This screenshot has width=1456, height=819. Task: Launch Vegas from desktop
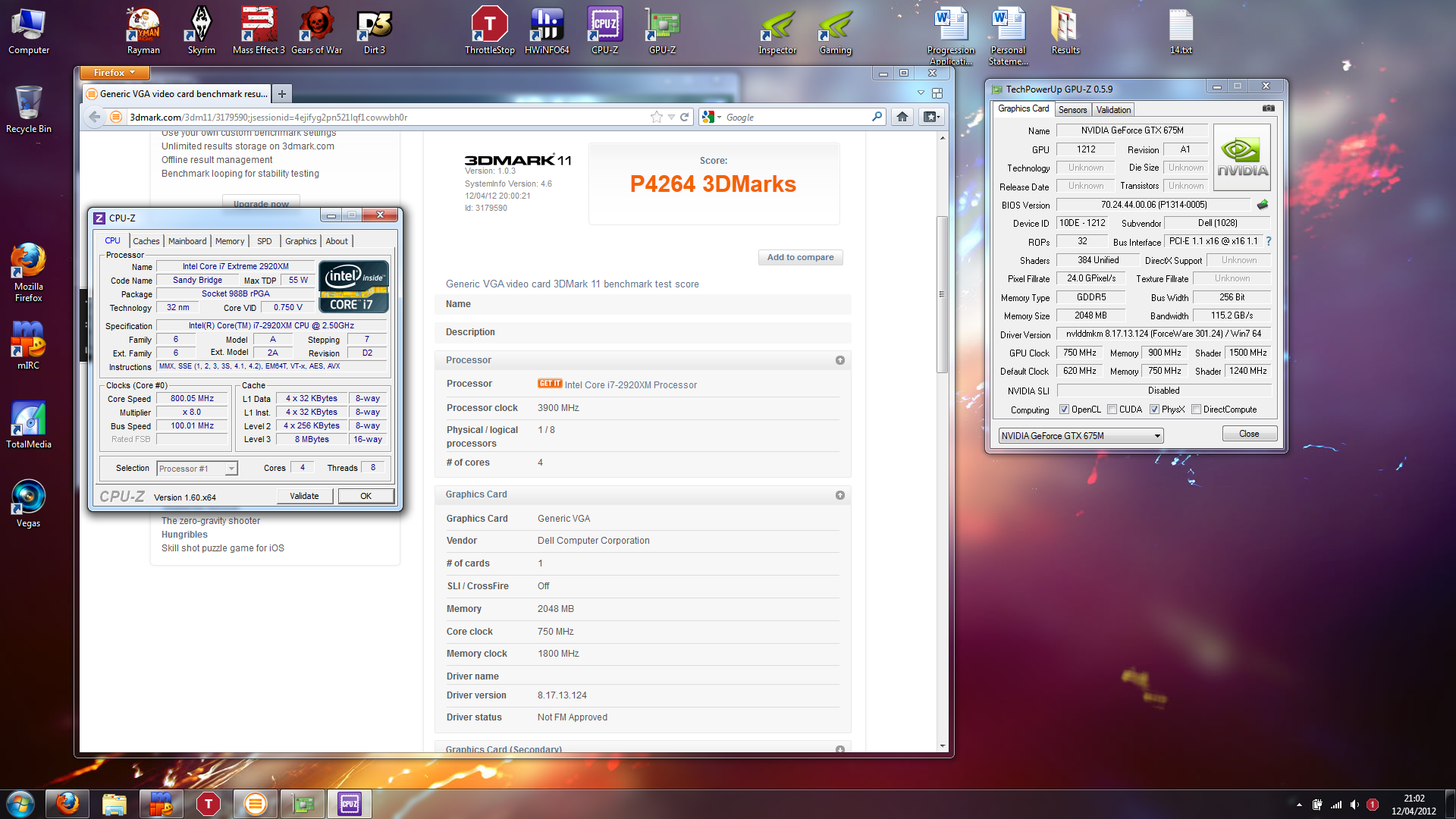pos(28,504)
